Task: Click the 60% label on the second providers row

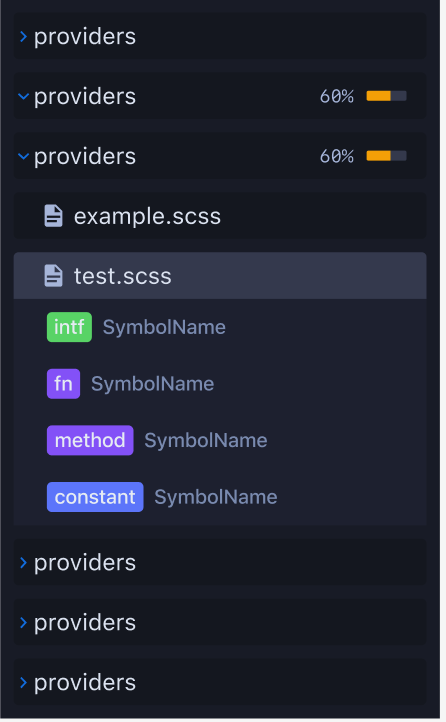Action: [x=337, y=97]
